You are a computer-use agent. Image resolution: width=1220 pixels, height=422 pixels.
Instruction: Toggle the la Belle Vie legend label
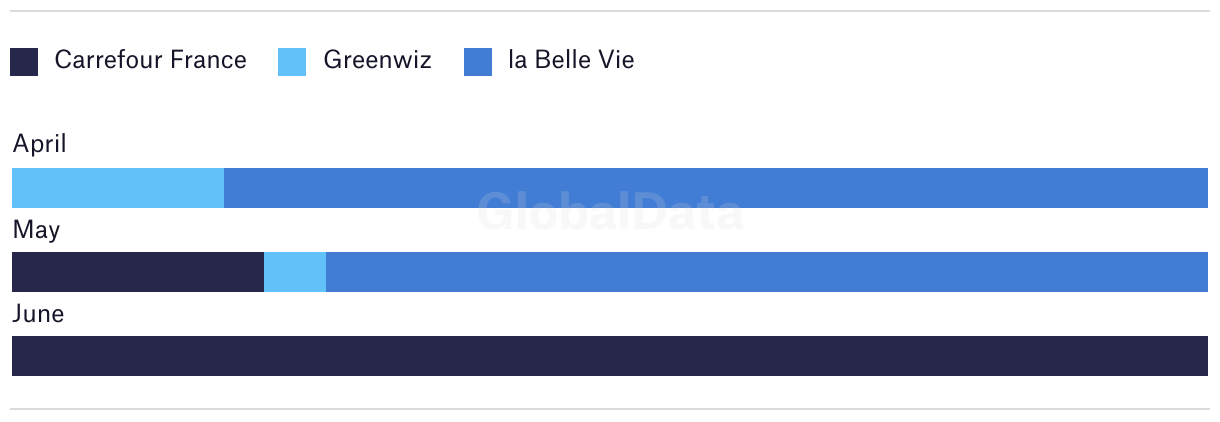[571, 60]
